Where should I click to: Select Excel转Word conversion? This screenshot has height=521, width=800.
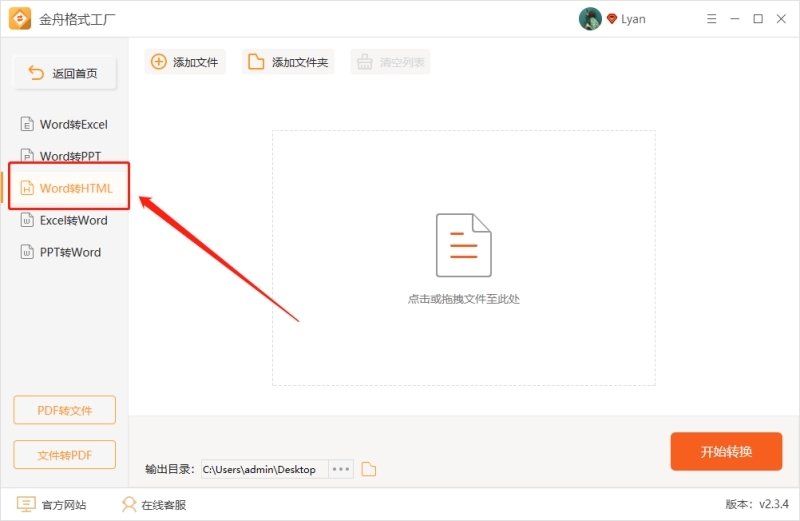(x=65, y=220)
